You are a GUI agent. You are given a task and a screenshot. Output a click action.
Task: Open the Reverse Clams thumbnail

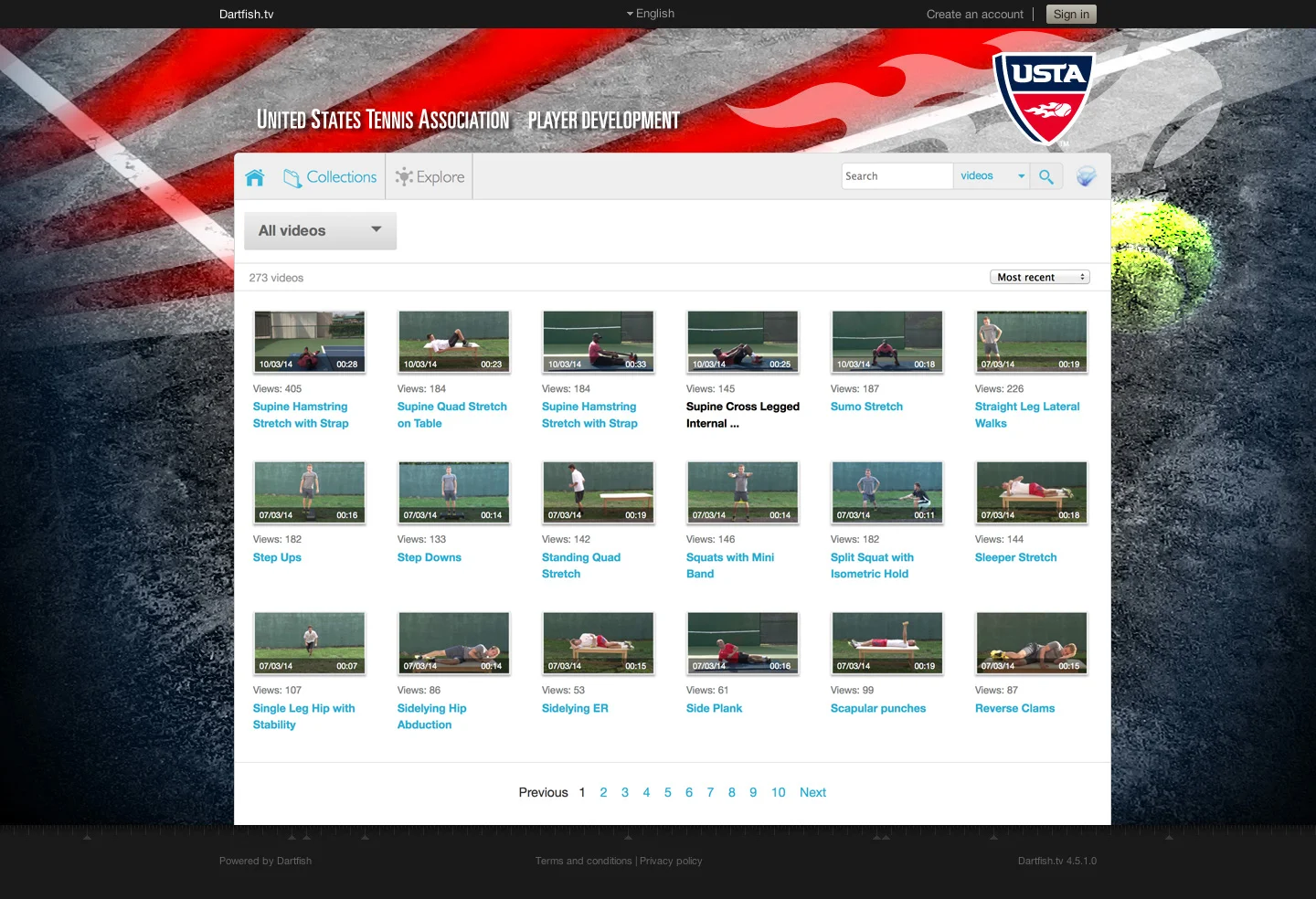click(1032, 642)
